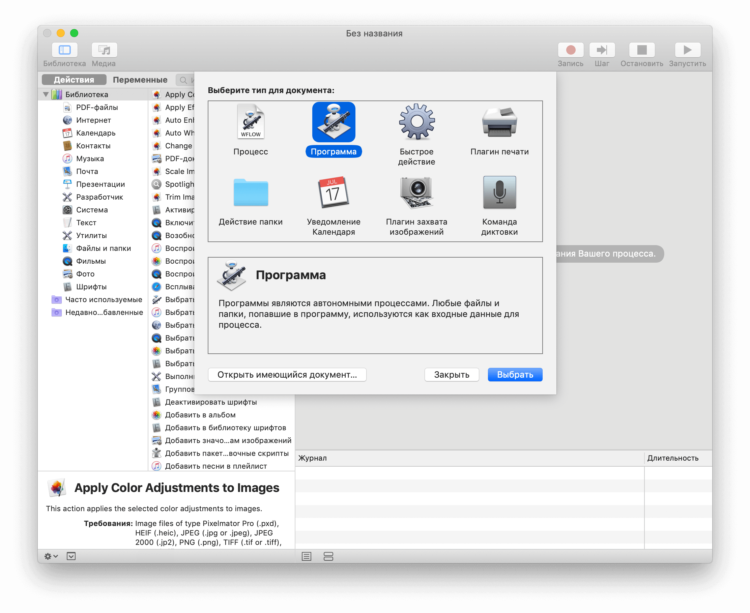
Task: Select Шрифты in the library
Action: click(x=91, y=287)
